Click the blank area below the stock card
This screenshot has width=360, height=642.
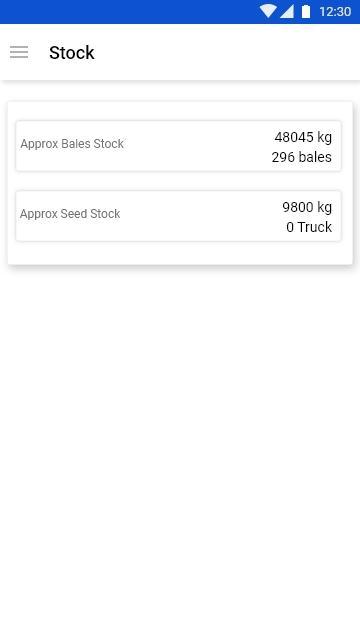click(x=180, y=450)
